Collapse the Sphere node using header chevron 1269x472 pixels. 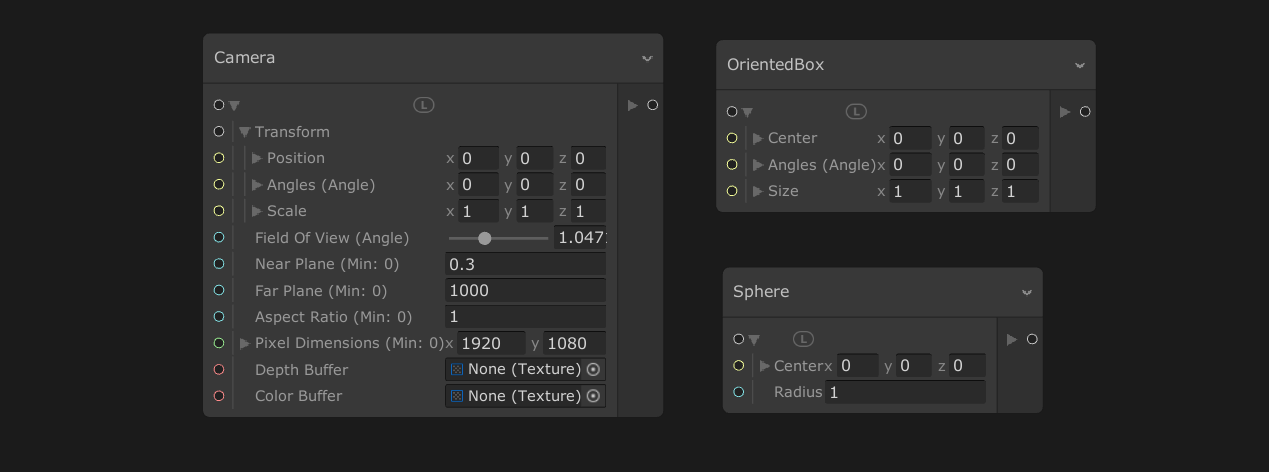[1027, 292]
